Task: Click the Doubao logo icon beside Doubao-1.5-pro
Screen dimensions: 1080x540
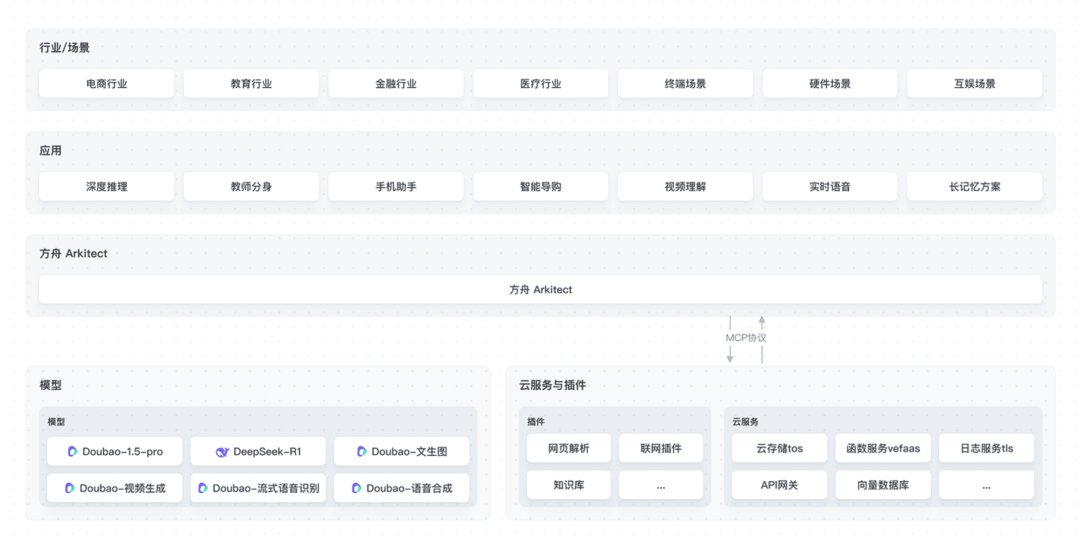Action: click(72, 452)
